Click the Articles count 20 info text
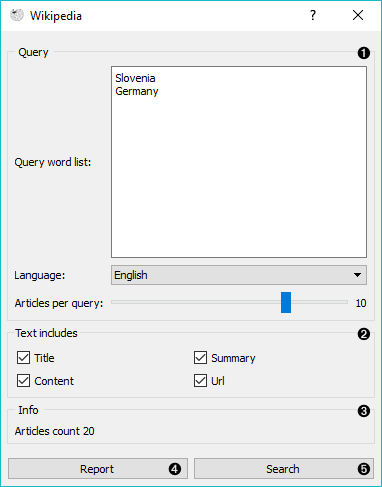Viewport: 382px width, 487px height. pyautogui.click(x=54, y=431)
